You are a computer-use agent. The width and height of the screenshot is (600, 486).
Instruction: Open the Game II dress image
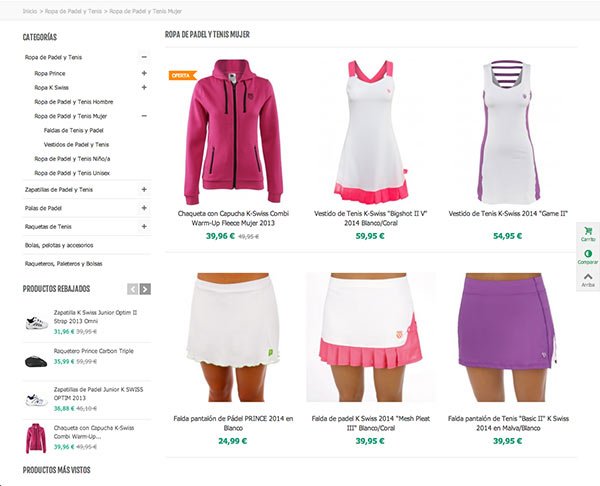[x=508, y=132]
